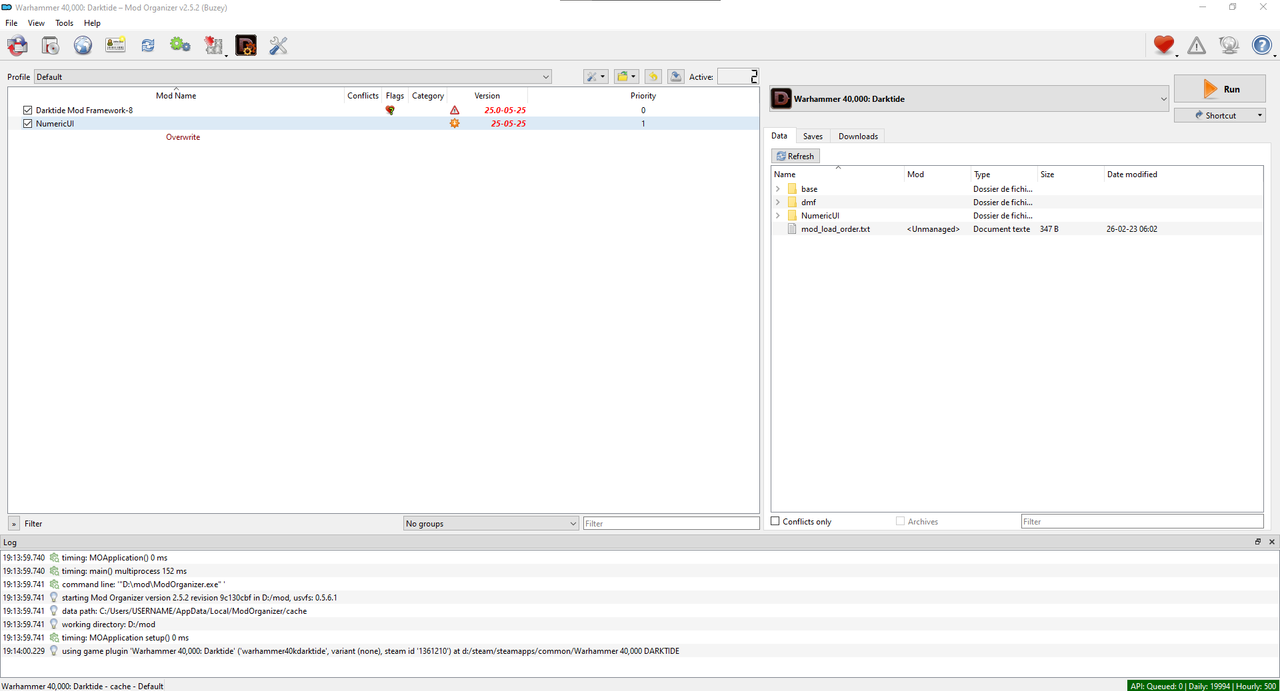Screen dimensions: 1280x691
Task: Close the Log panel
Action: click(x=1272, y=542)
